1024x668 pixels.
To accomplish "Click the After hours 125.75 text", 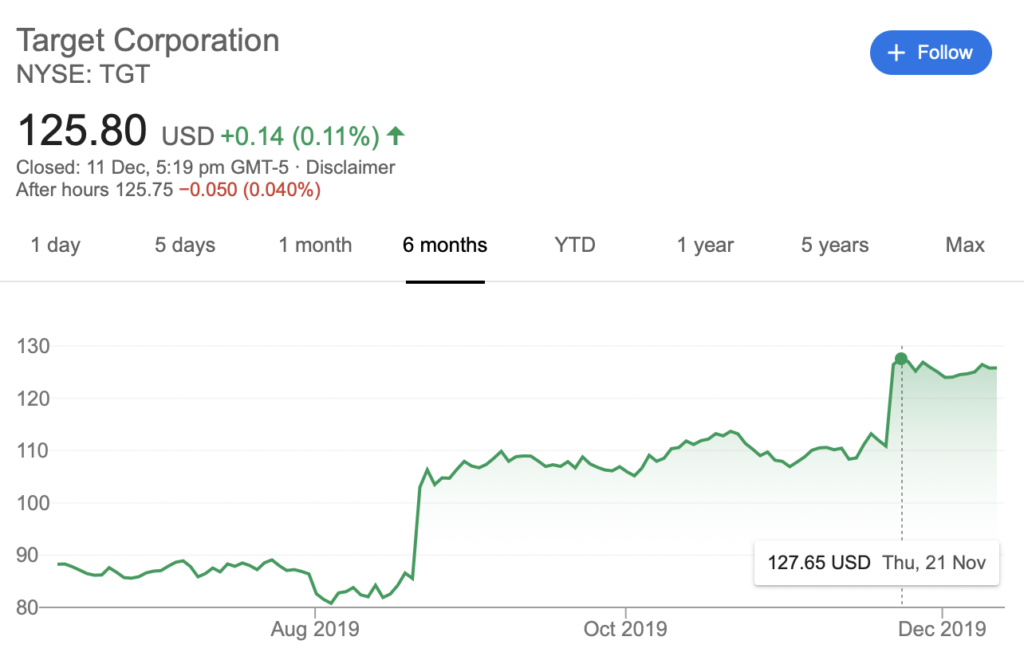I will tap(95, 190).
